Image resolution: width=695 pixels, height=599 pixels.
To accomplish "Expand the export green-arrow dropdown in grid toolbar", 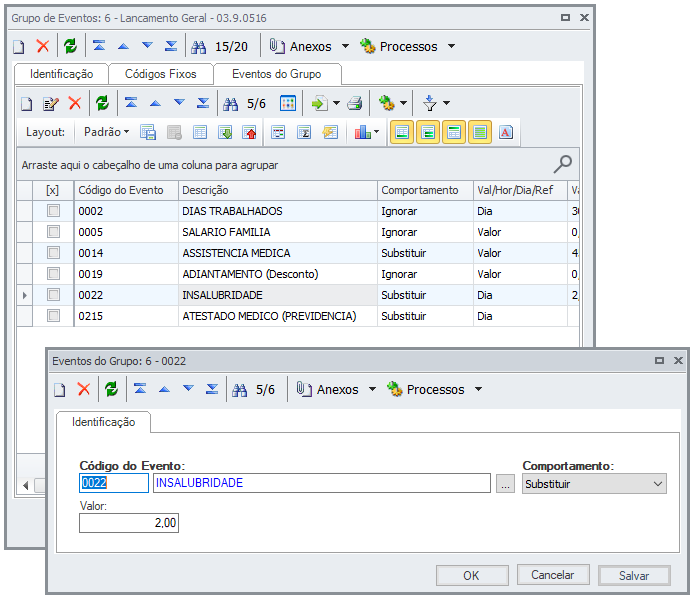I will [336, 103].
